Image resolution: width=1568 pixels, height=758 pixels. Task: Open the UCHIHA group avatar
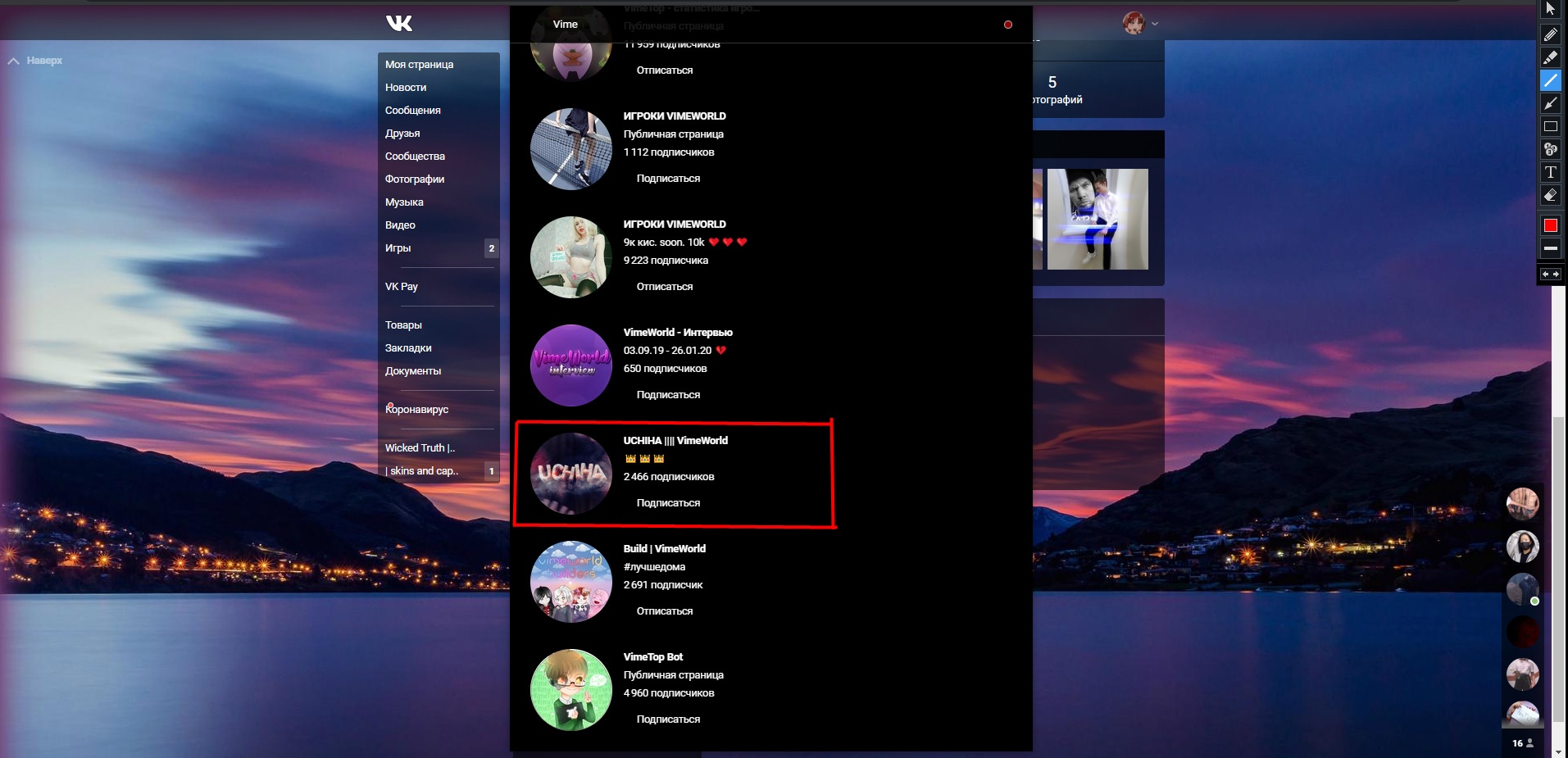click(x=571, y=474)
